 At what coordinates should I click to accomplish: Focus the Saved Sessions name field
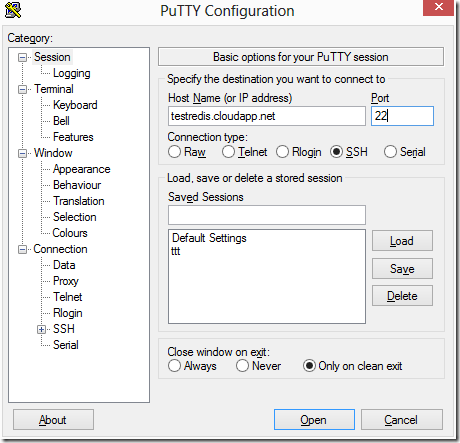pyautogui.click(x=267, y=215)
